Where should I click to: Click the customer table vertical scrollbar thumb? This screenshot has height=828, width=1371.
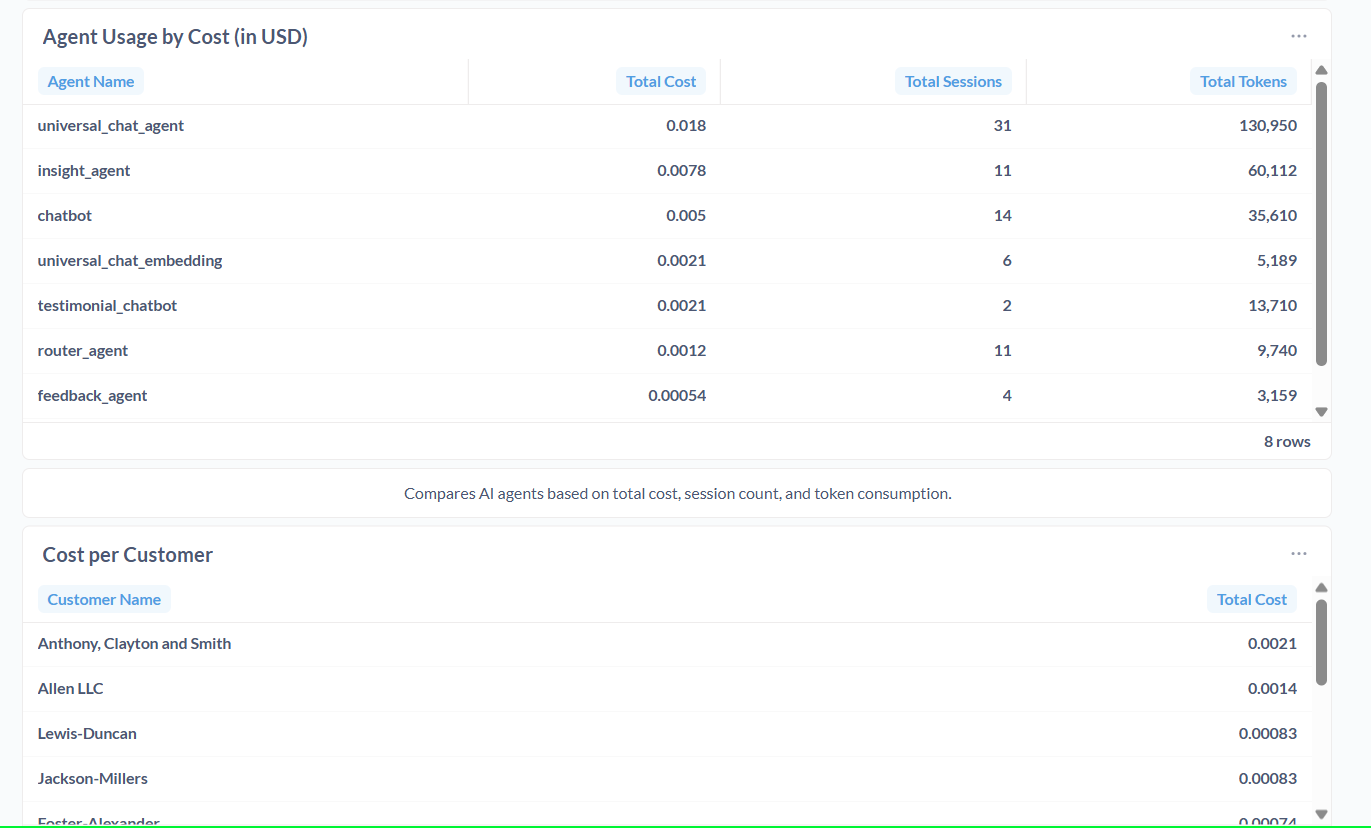tap(1321, 643)
